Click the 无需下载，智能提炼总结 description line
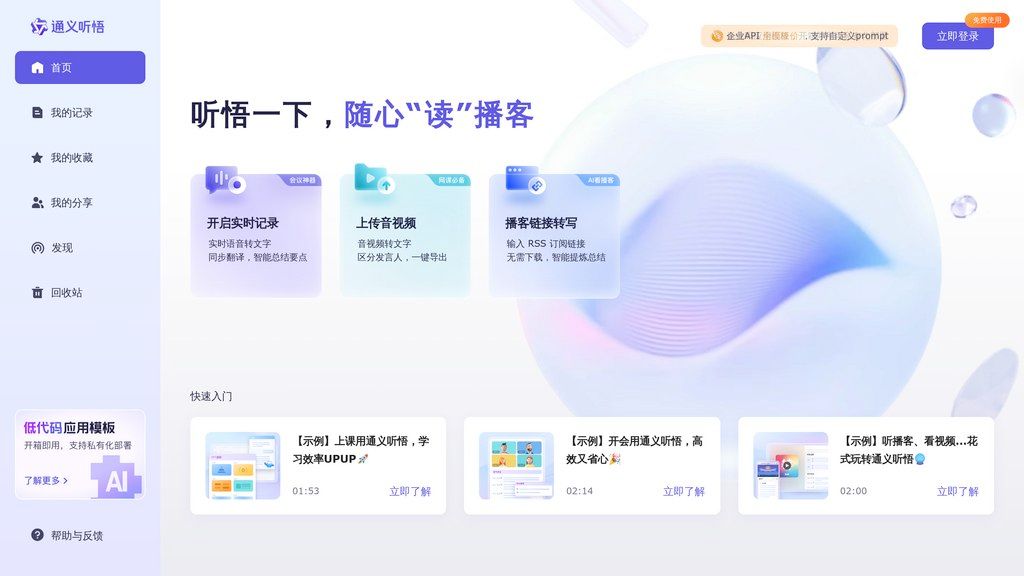This screenshot has height=576, width=1024. (556, 257)
